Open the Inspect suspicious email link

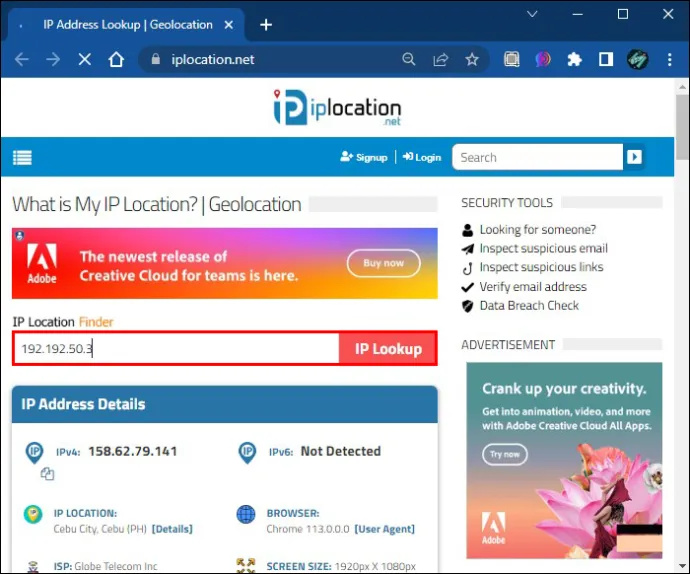[x=543, y=248]
